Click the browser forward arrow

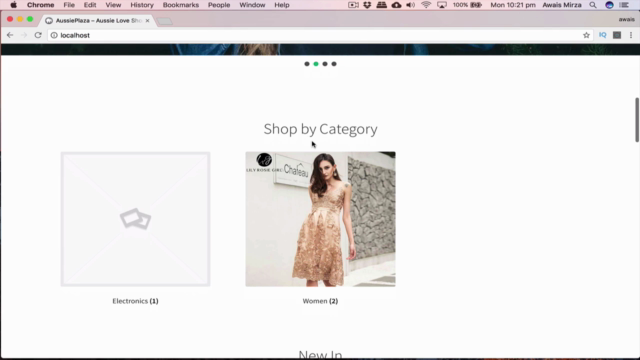point(24,35)
